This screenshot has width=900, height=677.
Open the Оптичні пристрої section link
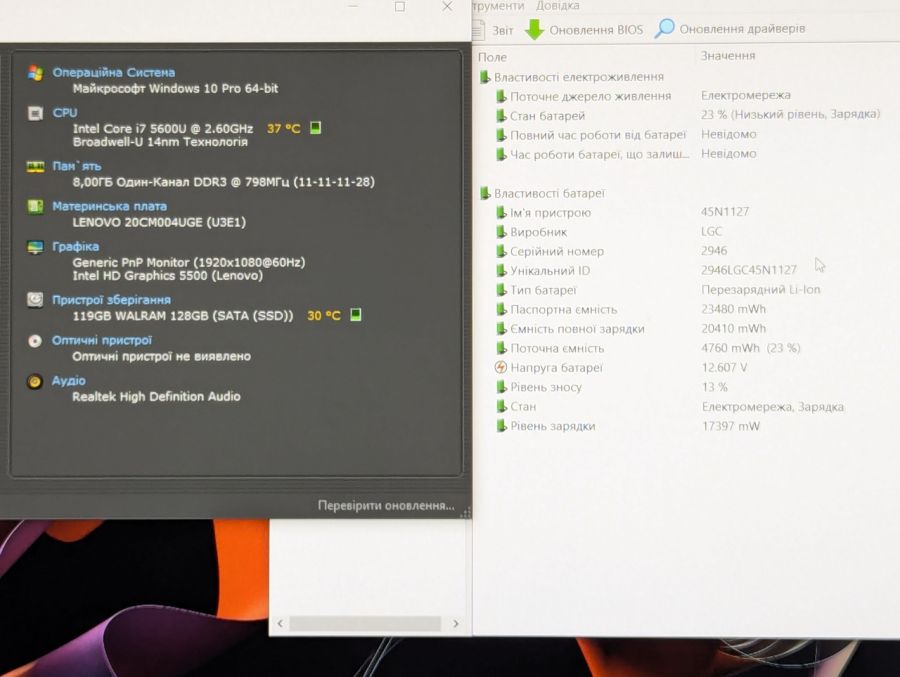(102, 340)
